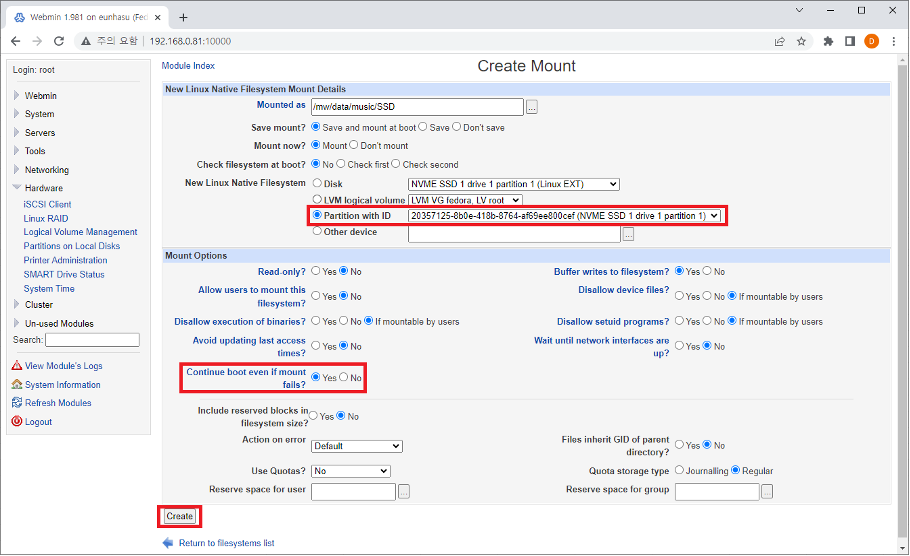Viewport: 910px width, 556px height.
Task: Open the browser extensions puzzle icon
Action: click(828, 41)
